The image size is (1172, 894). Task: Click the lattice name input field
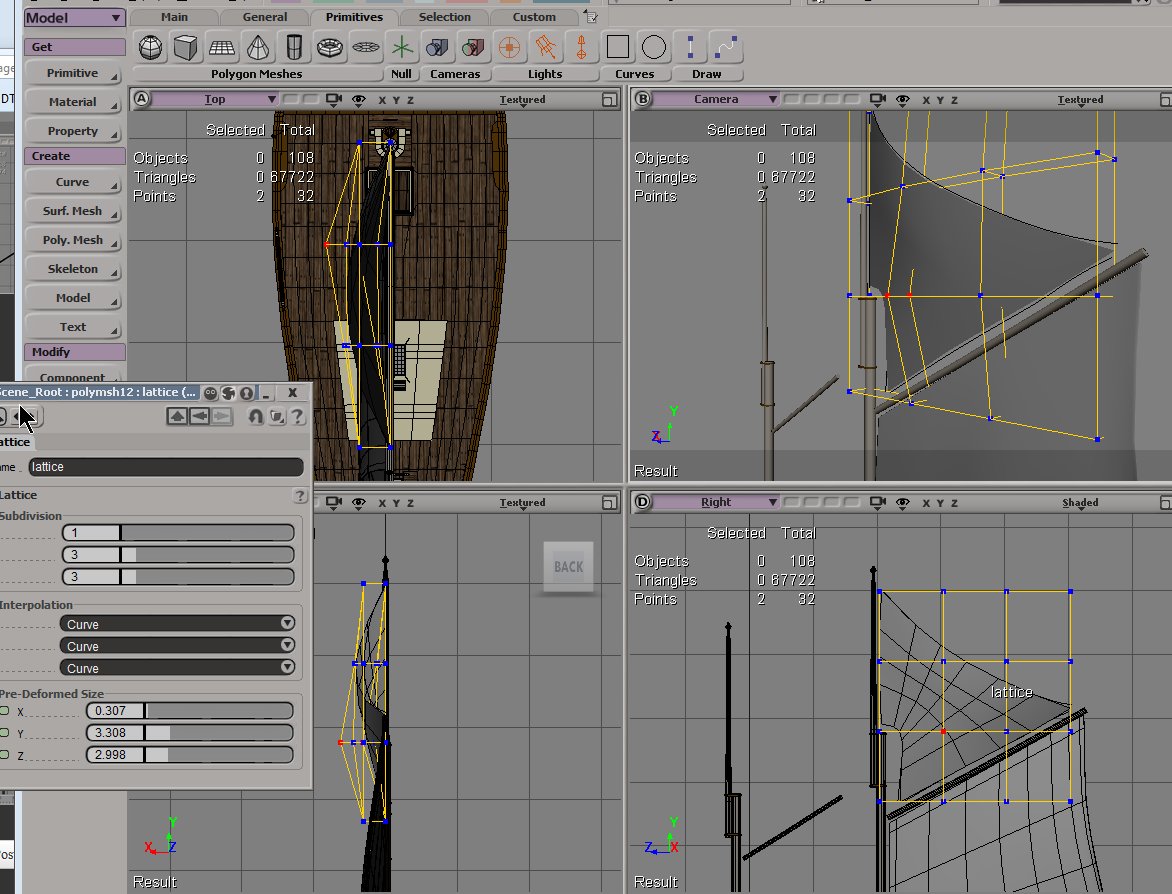tap(165, 467)
